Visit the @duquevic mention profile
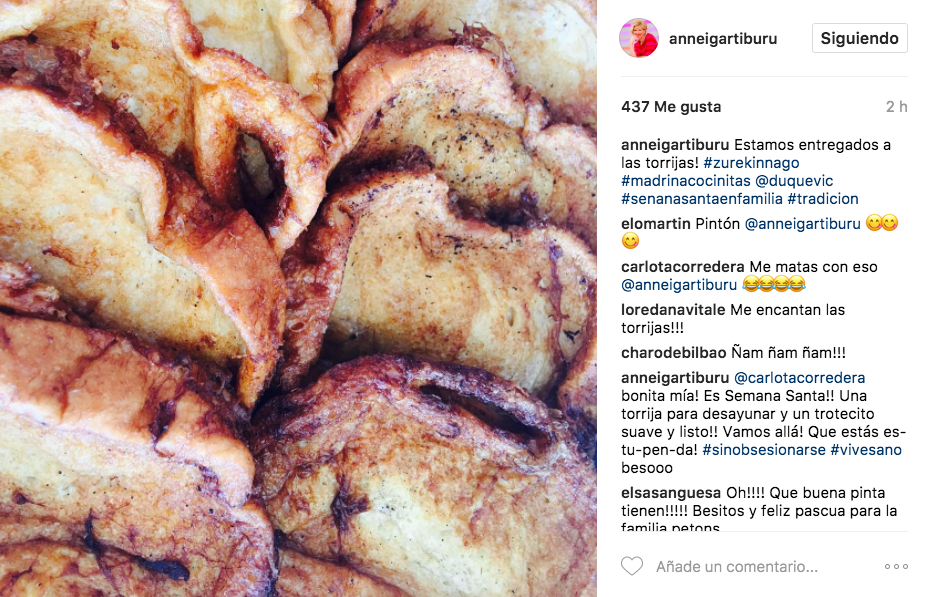This screenshot has width=931, height=597. click(794, 181)
